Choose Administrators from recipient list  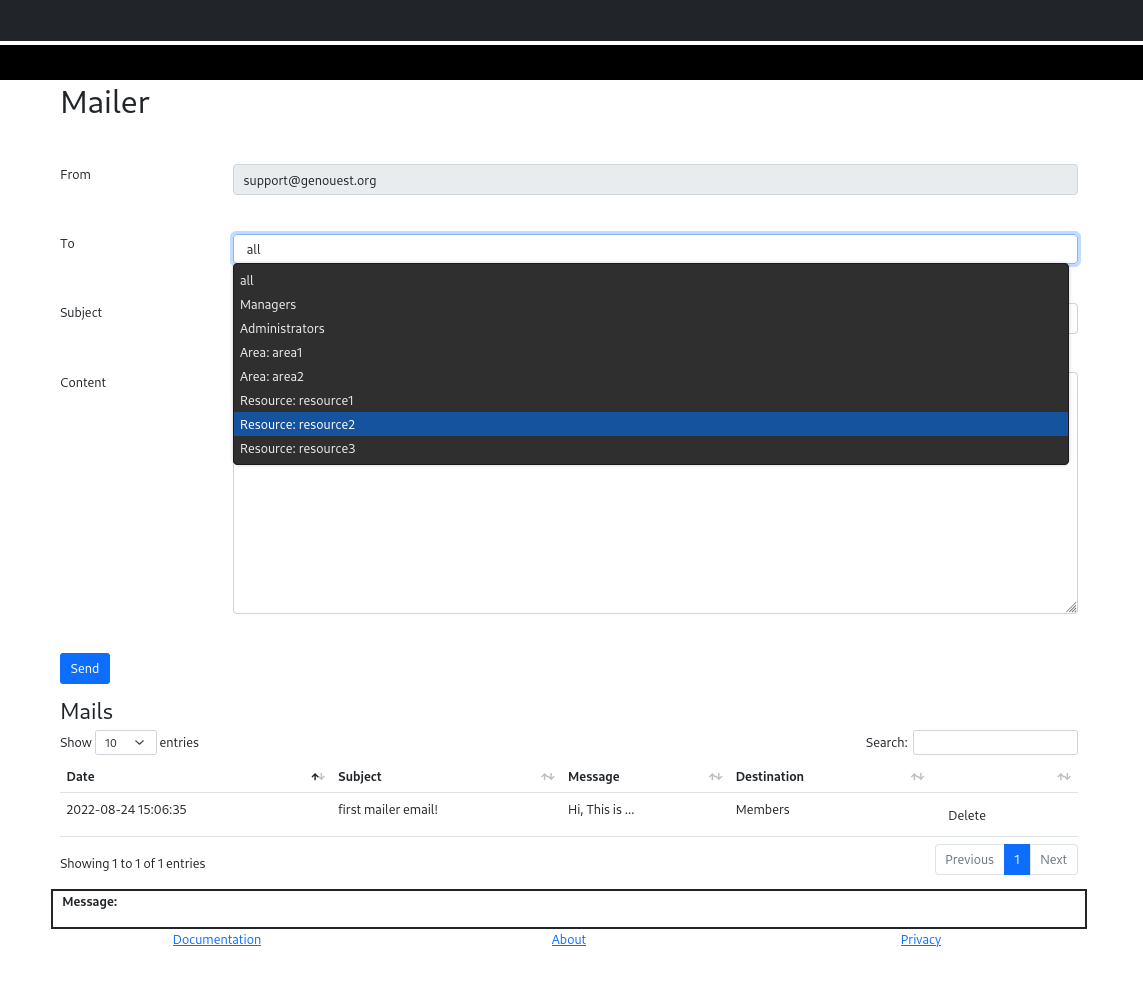pyautogui.click(x=650, y=329)
